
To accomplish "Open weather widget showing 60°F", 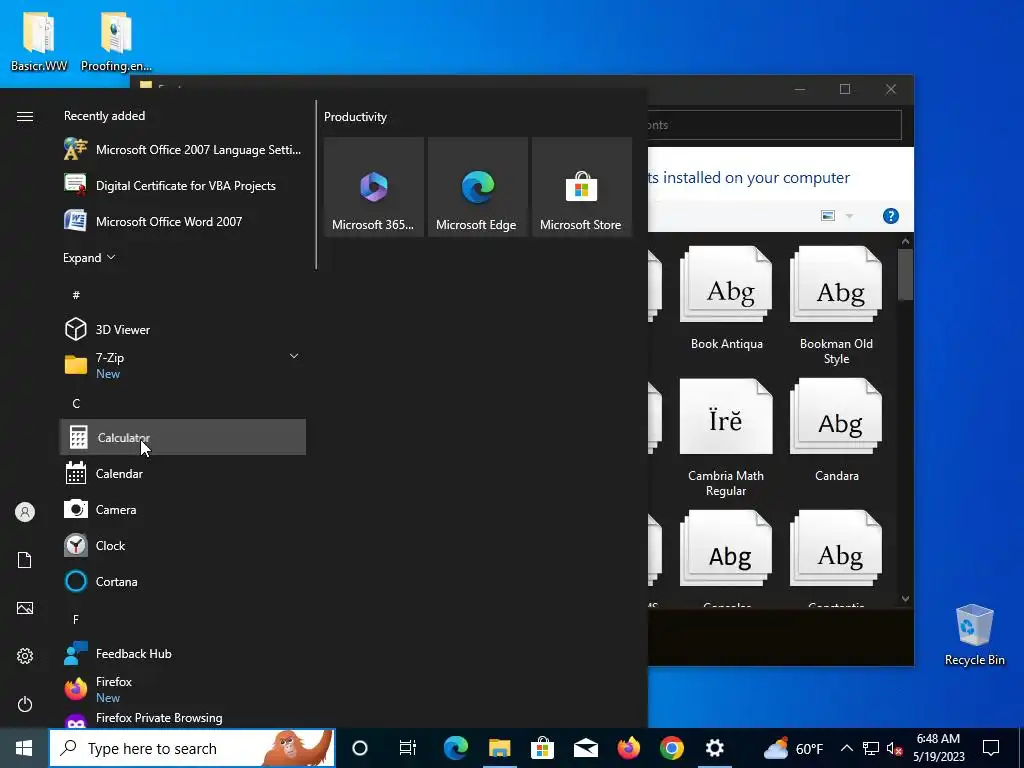I will click(x=793, y=748).
